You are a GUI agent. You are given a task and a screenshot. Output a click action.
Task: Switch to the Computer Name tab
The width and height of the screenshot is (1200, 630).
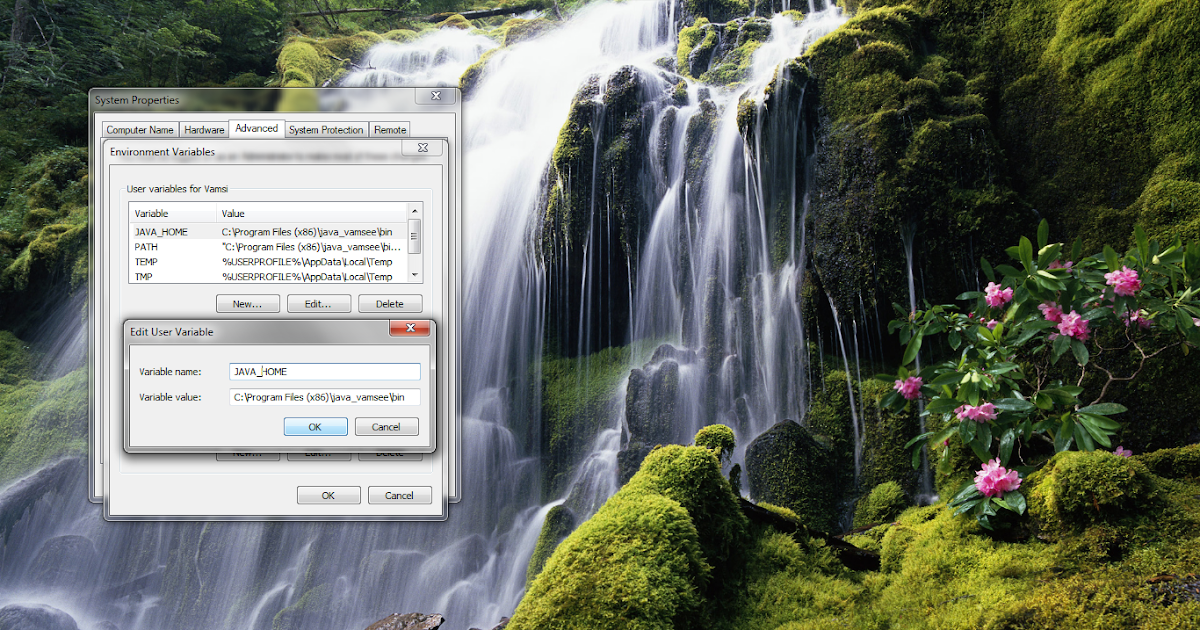(140, 130)
